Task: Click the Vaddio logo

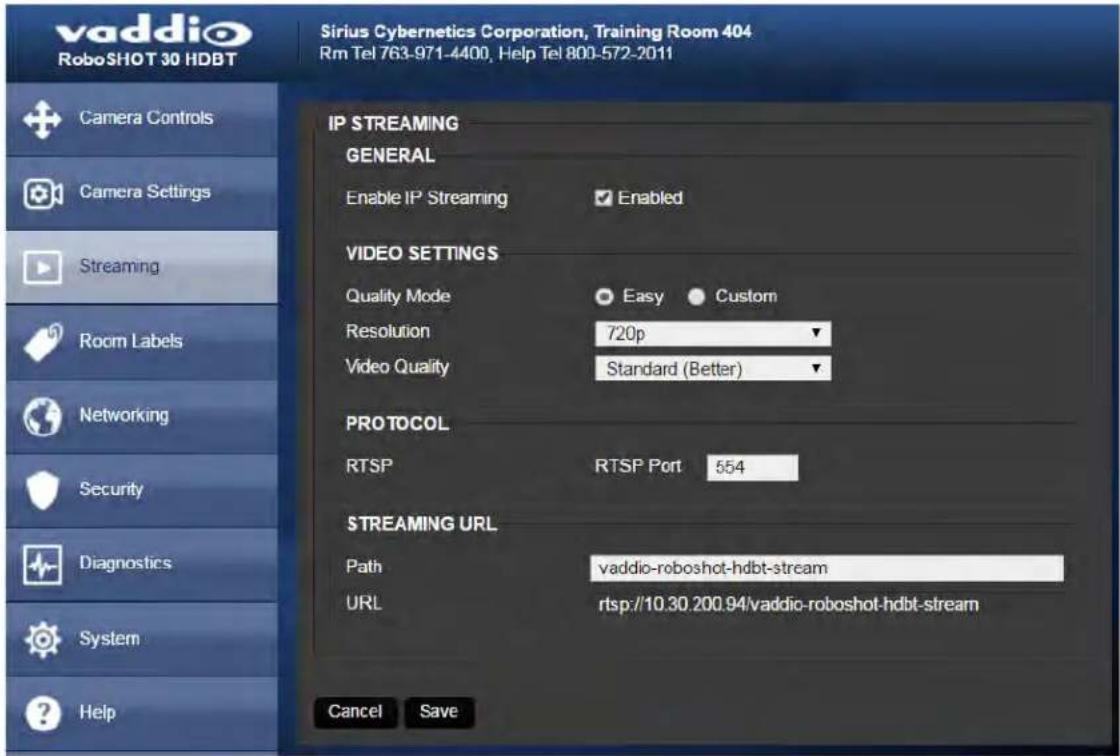Action: click(x=153, y=33)
